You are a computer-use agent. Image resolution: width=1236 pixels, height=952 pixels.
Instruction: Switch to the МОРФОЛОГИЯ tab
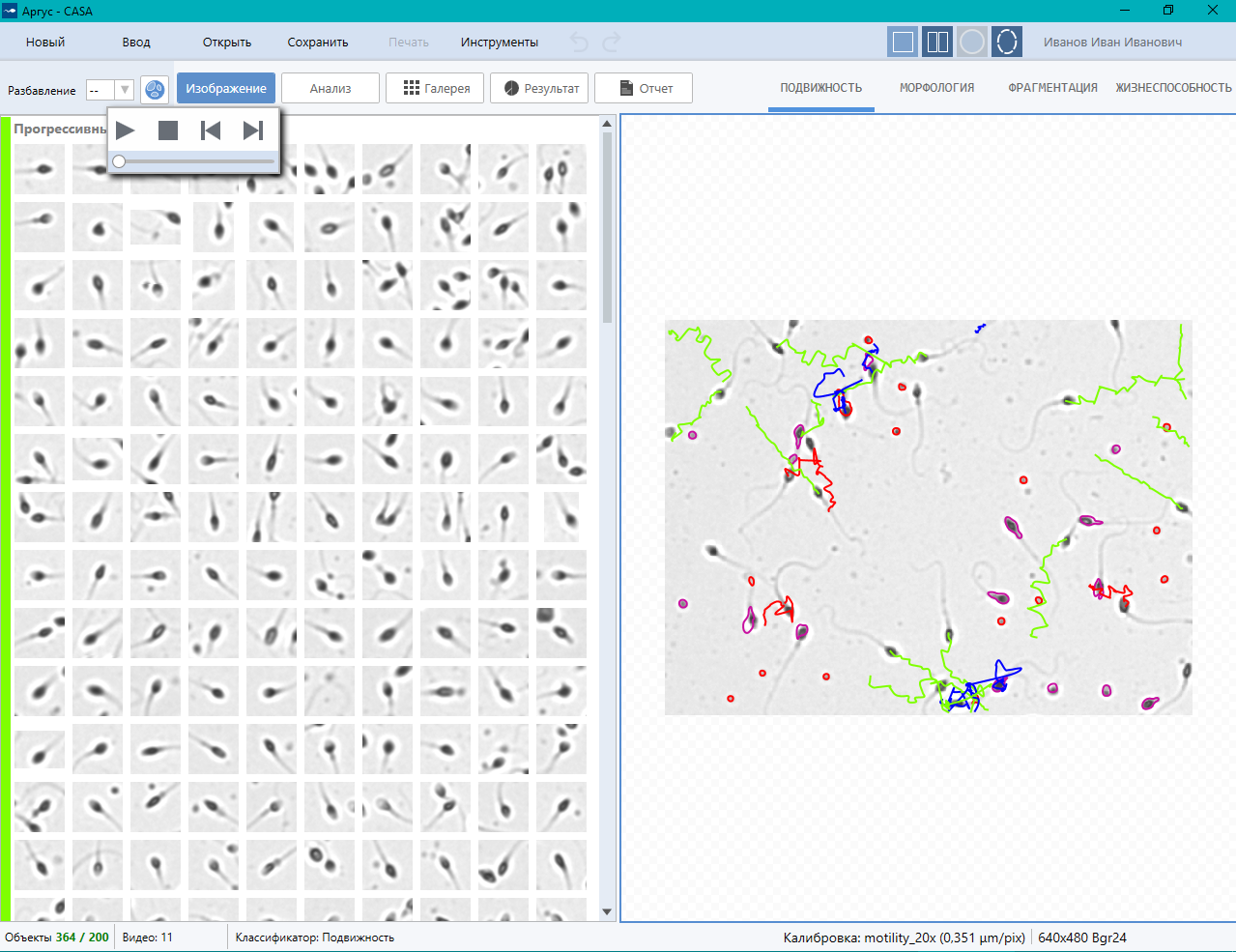click(936, 88)
